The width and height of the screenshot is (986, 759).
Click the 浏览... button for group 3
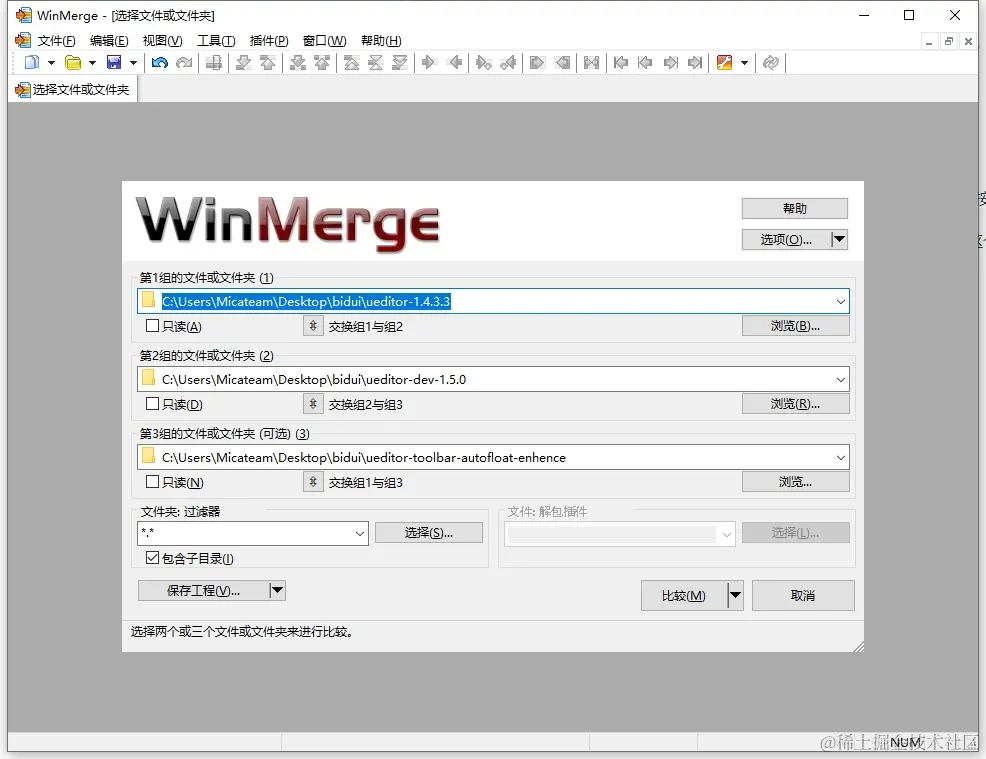[795, 482]
